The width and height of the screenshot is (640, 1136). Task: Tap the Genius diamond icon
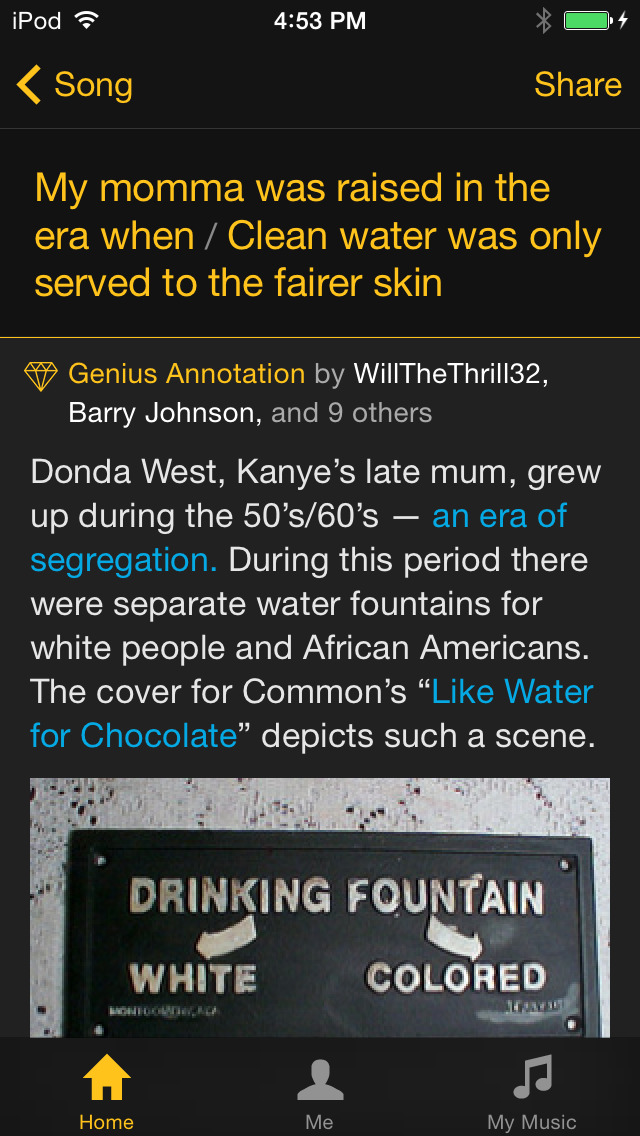(x=41, y=375)
